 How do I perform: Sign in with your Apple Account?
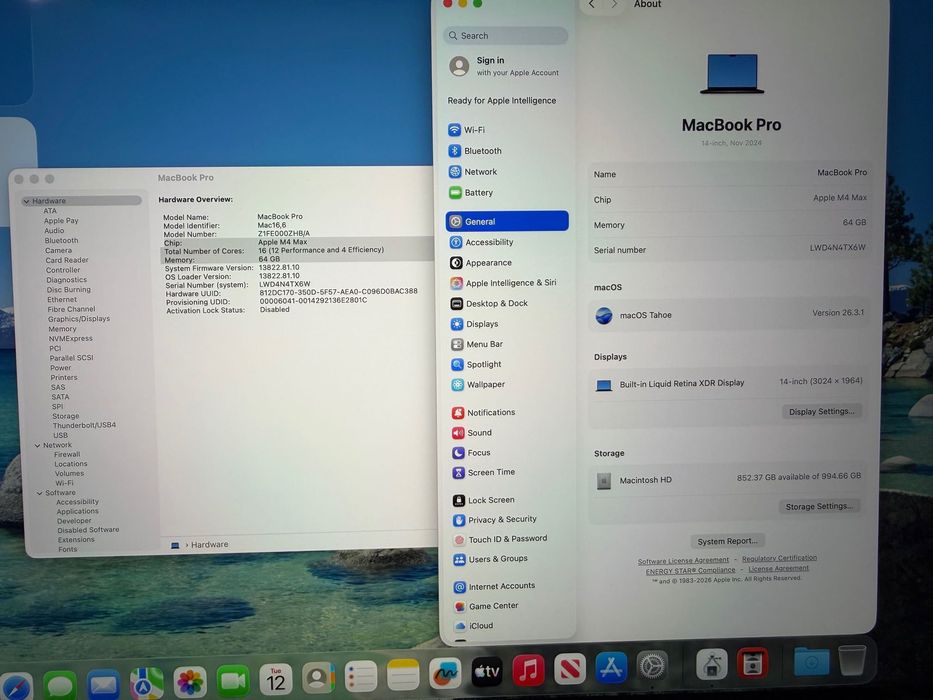[x=505, y=66]
